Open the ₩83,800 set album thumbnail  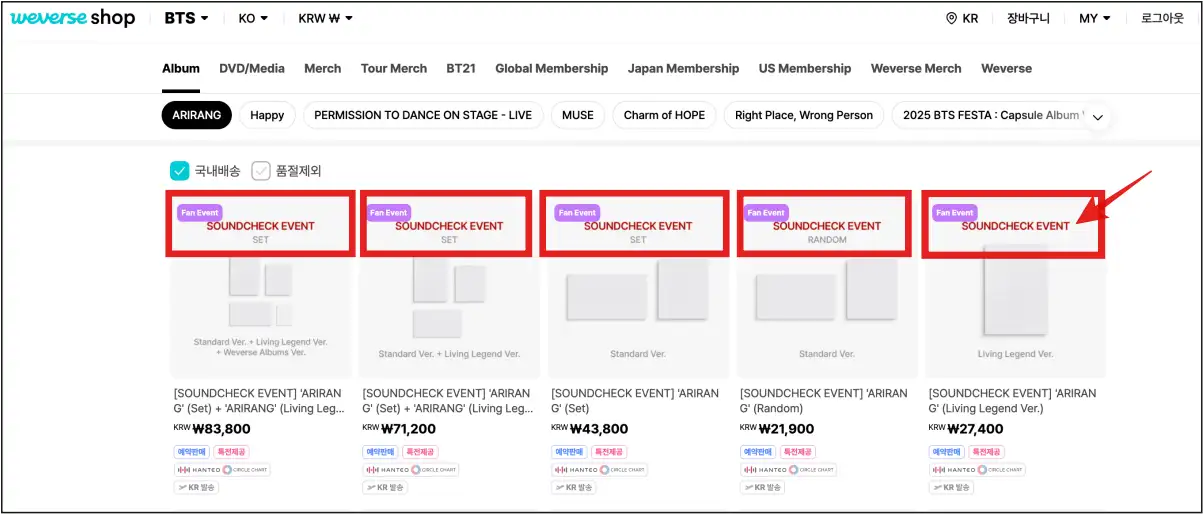(261, 285)
